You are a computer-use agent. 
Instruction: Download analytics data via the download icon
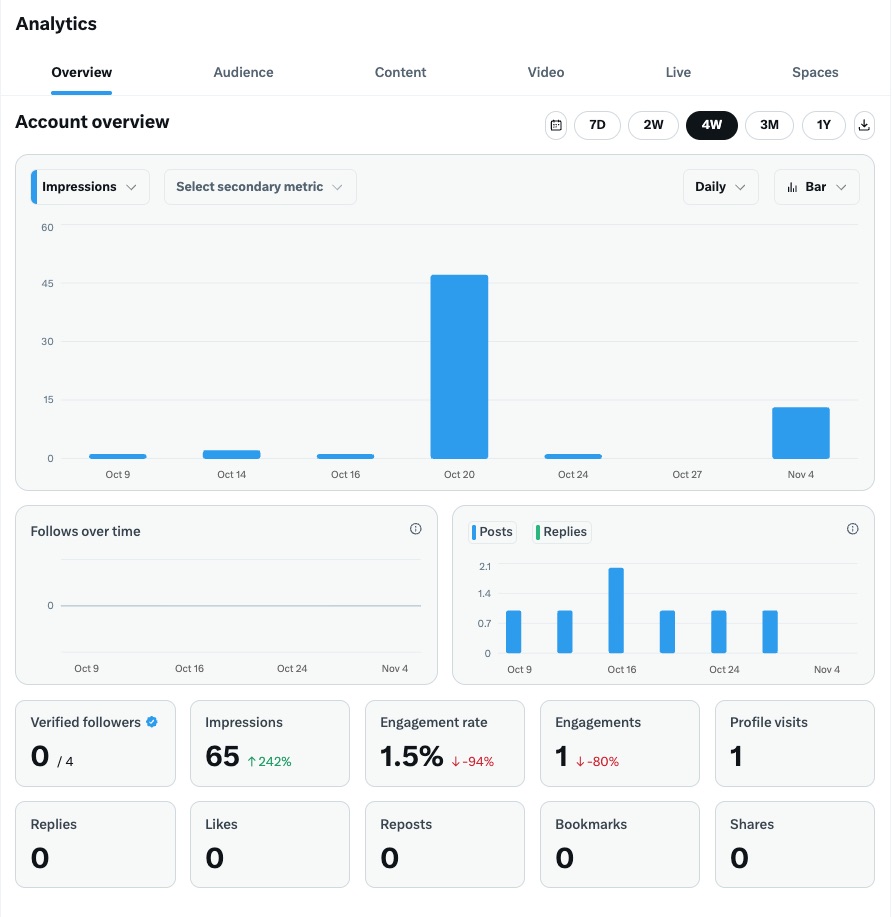click(865, 125)
